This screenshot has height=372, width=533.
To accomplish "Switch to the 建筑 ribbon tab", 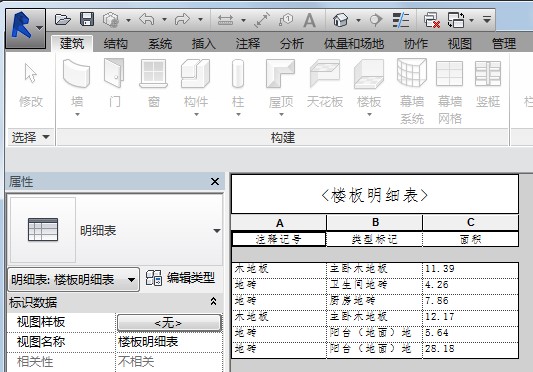I will [x=72, y=44].
